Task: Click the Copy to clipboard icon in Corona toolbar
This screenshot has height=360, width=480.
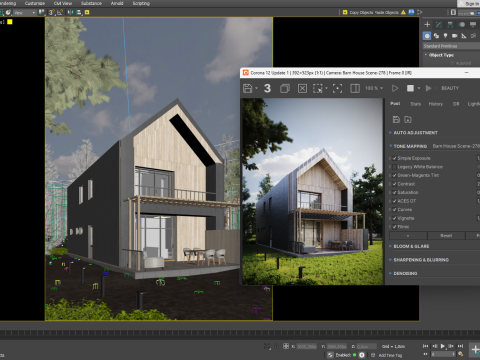Action: 285,88
